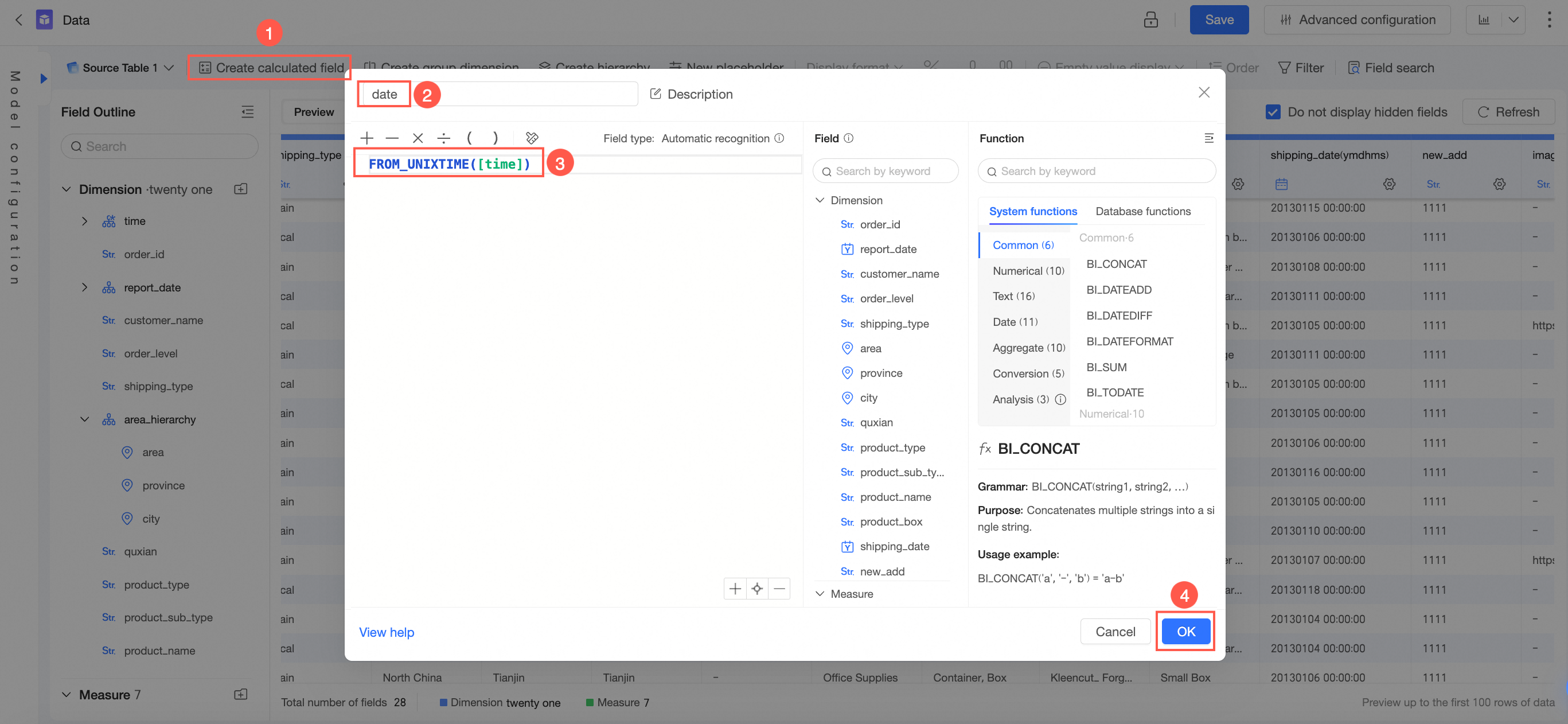Switch to Database functions tab
This screenshot has height=724, width=1568.
click(x=1142, y=211)
